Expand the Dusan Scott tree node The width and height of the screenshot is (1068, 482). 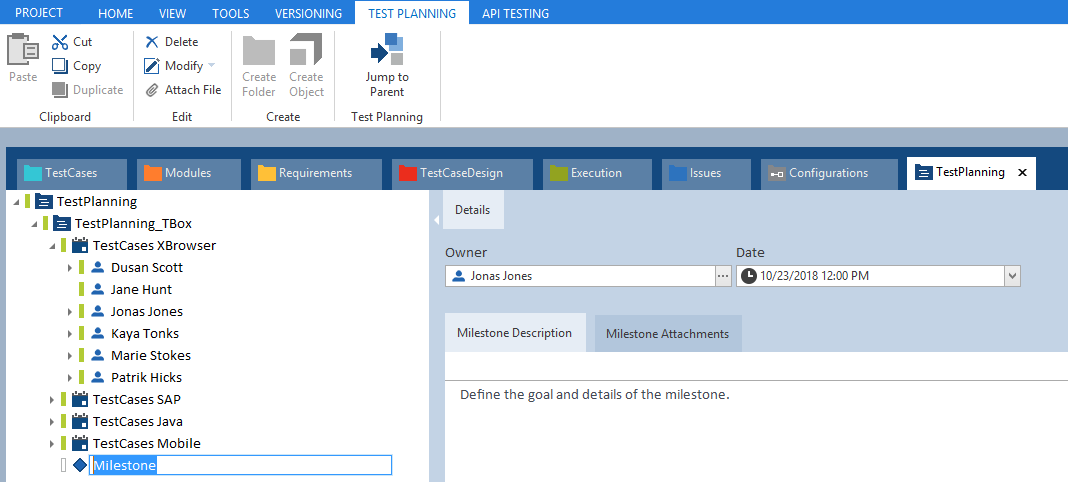(x=70, y=267)
